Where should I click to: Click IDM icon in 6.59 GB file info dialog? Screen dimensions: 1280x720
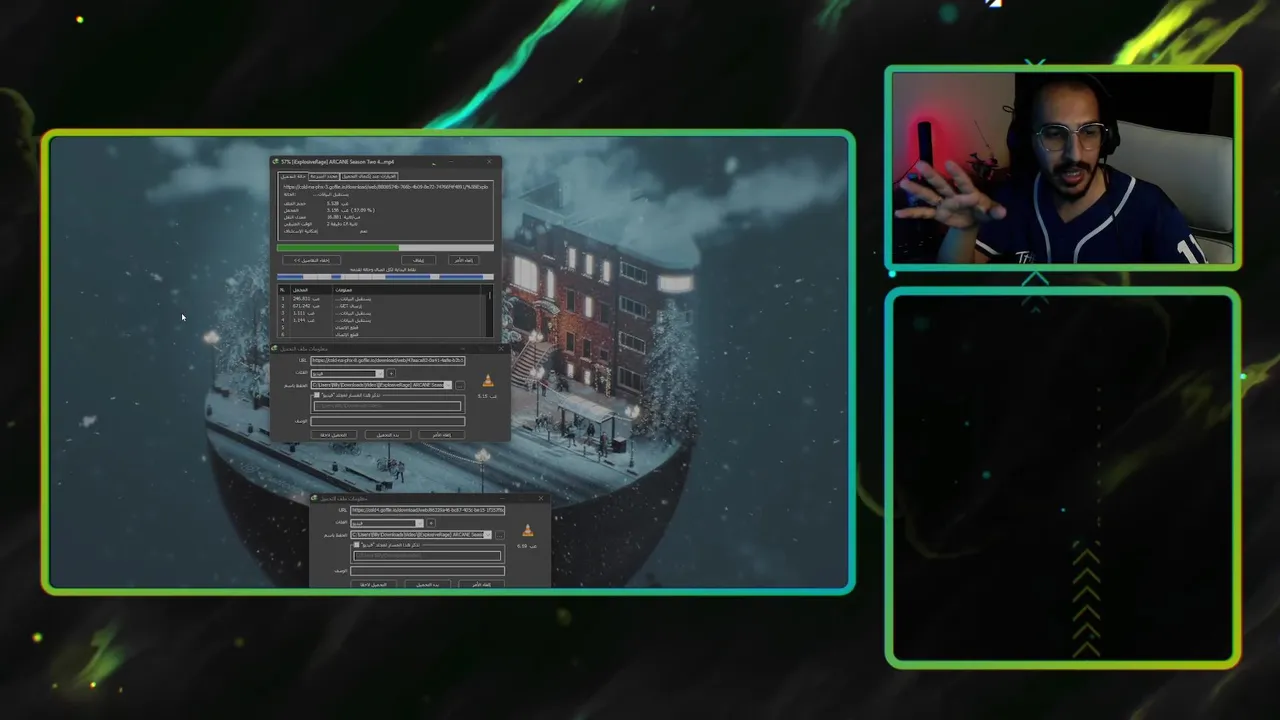click(x=314, y=498)
